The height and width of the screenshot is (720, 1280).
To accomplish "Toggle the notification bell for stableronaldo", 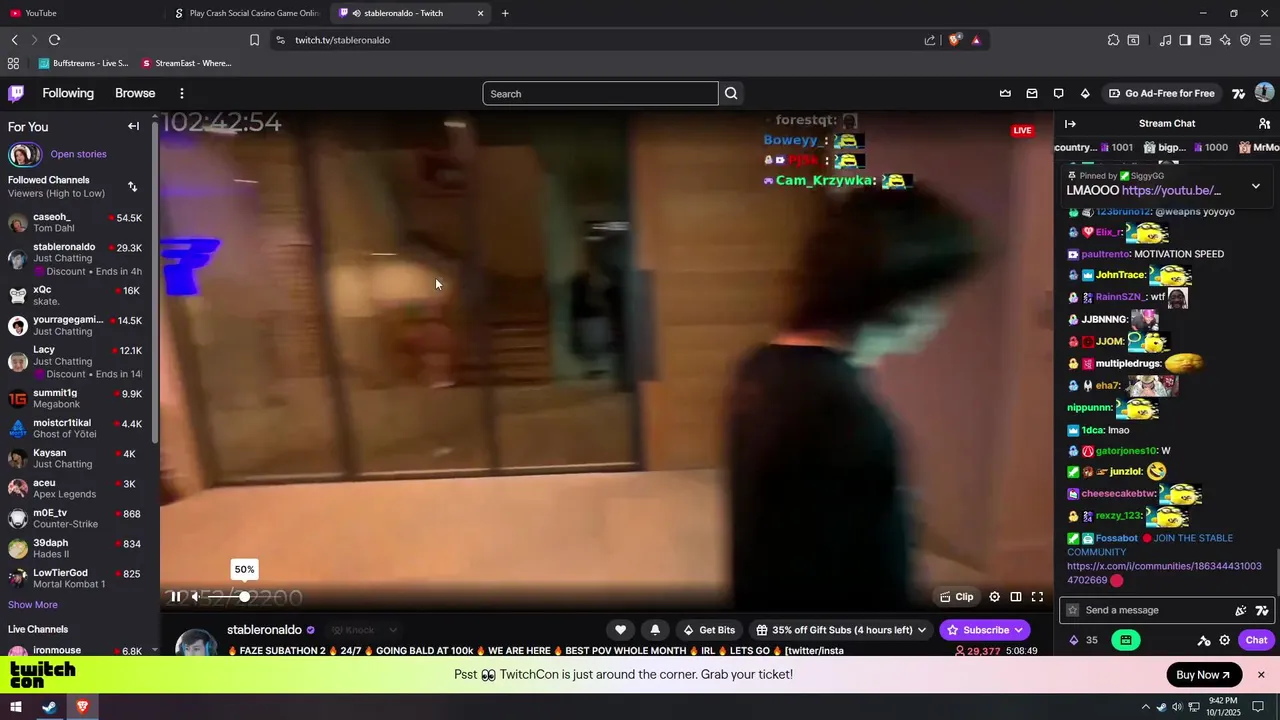I will 655,630.
